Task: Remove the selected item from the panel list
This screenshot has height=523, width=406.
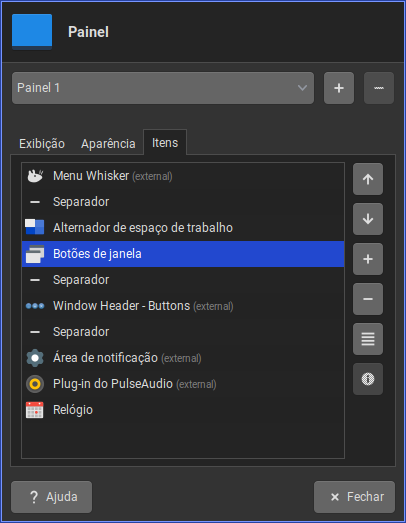Action: click(x=368, y=299)
